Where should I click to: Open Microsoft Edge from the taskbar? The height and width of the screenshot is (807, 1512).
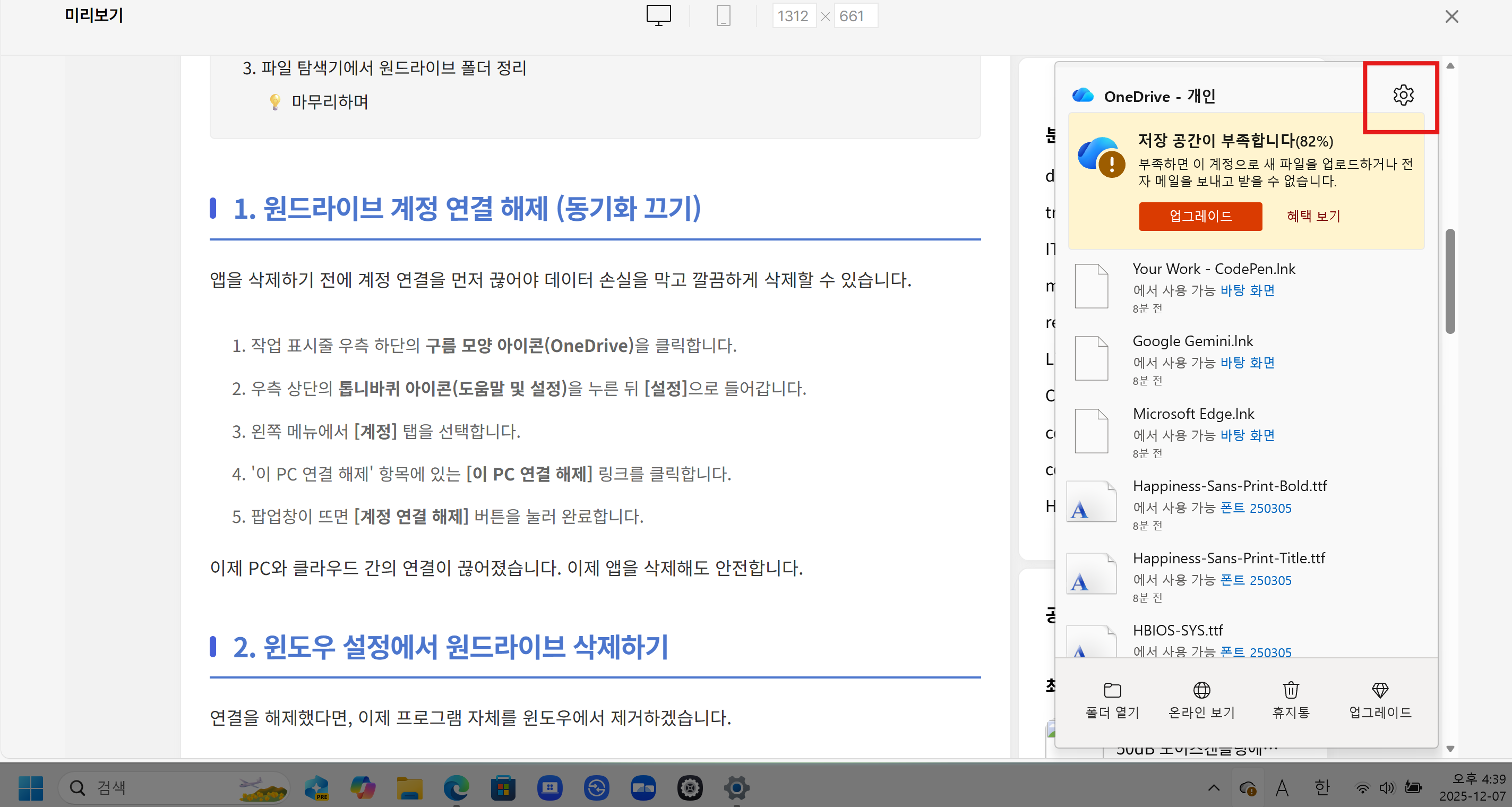pyautogui.click(x=456, y=788)
